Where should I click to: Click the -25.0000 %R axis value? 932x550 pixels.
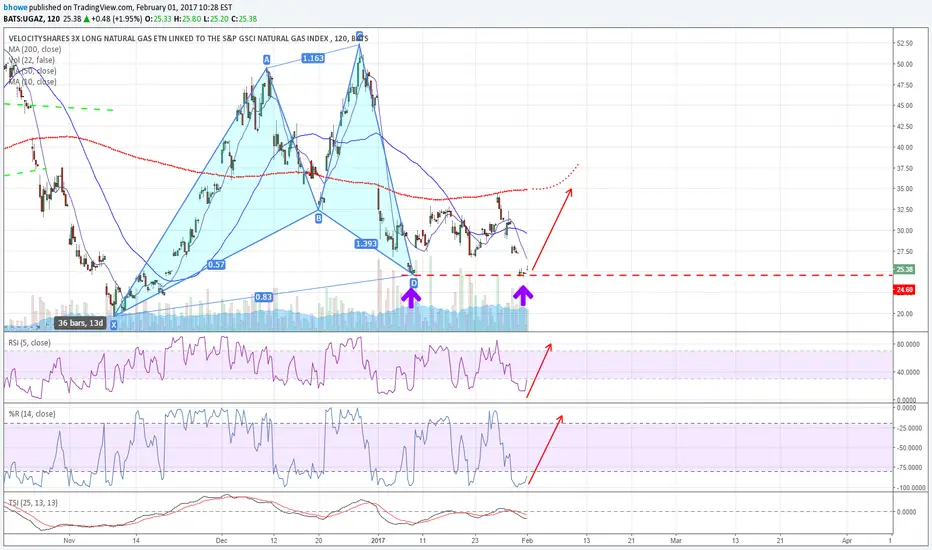909,428
